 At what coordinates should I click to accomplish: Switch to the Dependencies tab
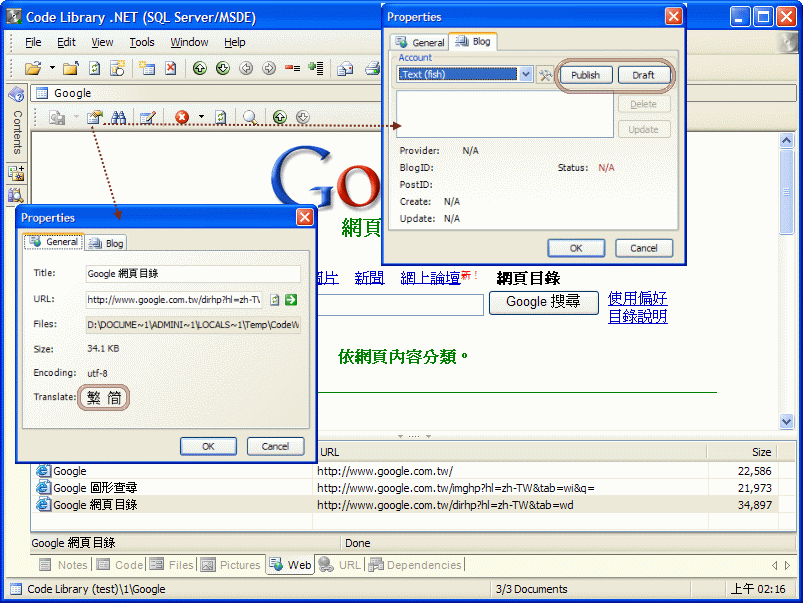pyautogui.click(x=415, y=565)
